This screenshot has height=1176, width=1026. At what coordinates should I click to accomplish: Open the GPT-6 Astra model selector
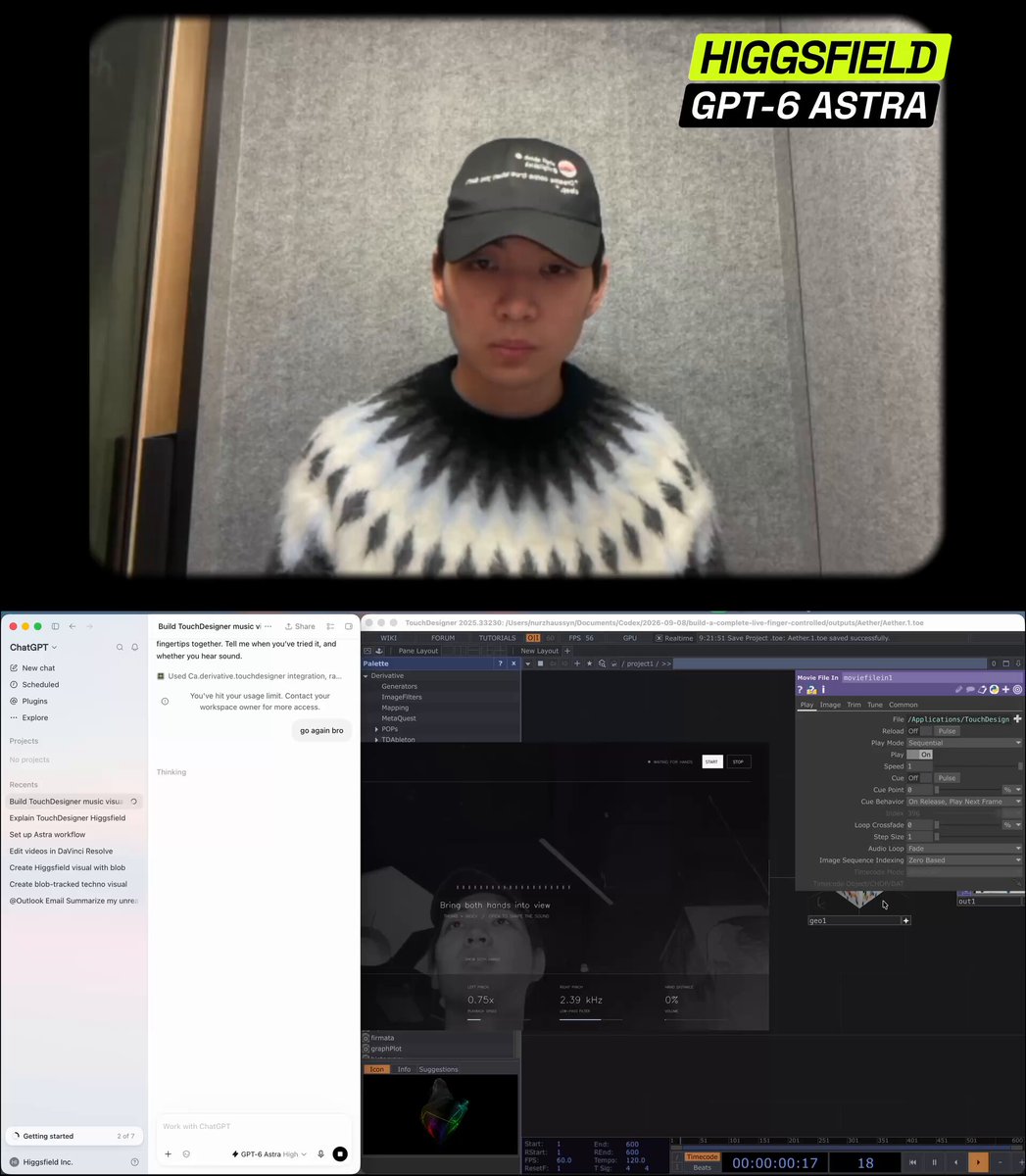269,1154
